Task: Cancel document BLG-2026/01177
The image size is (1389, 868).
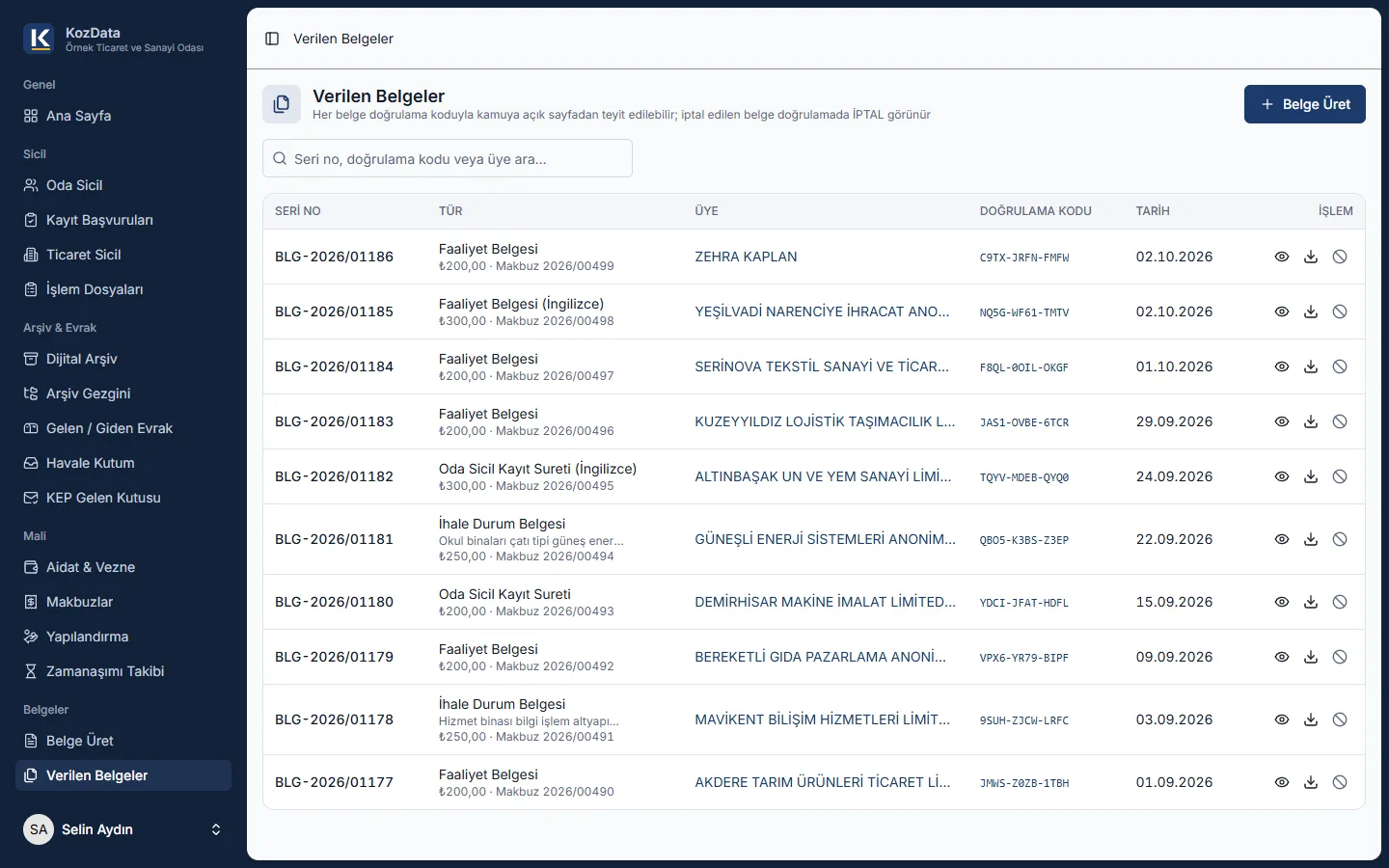Action: [1340, 782]
